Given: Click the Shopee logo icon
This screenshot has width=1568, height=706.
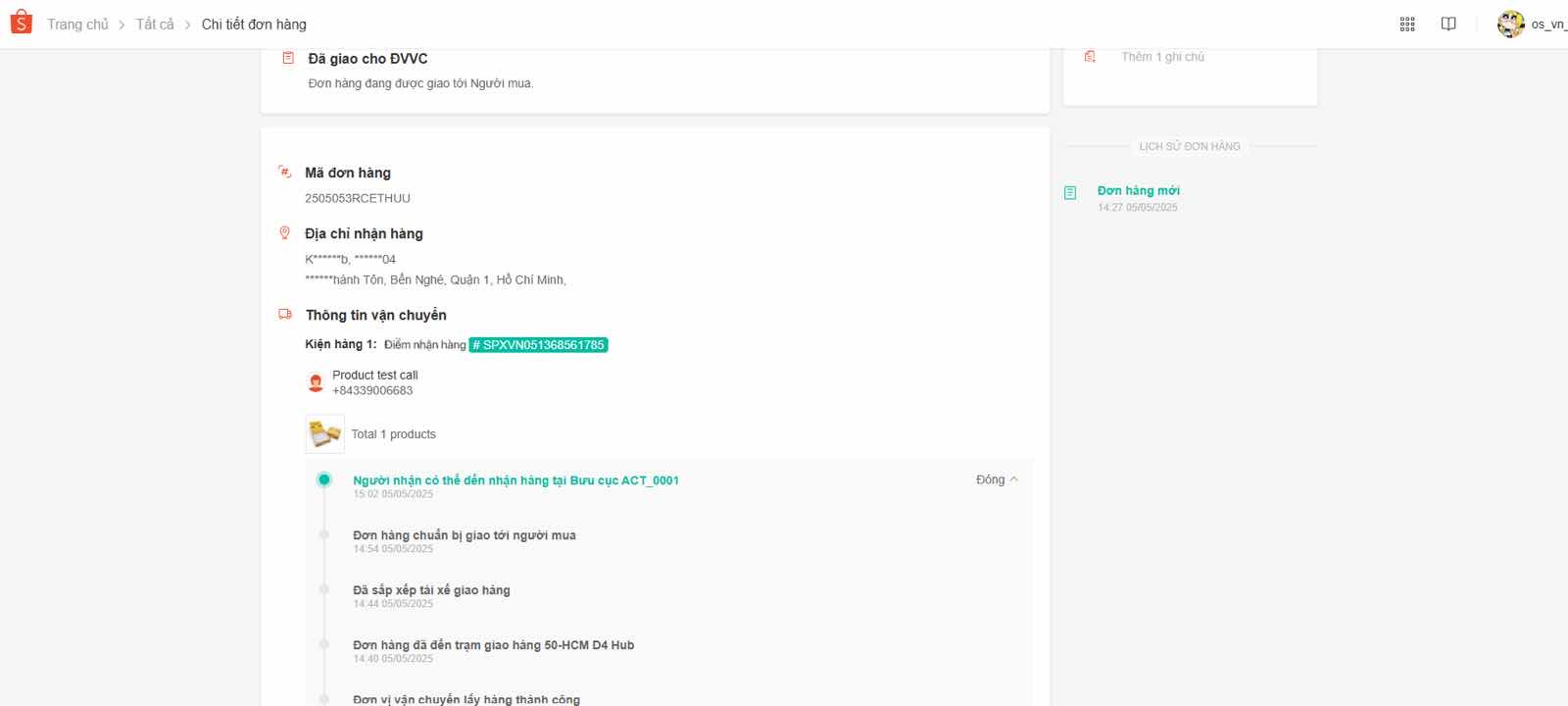Looking at the screenshot, I should (22, 24).
